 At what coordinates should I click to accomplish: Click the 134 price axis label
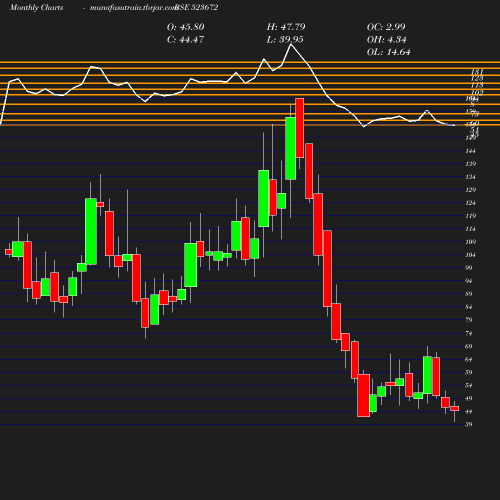click(x=470, y=177)
